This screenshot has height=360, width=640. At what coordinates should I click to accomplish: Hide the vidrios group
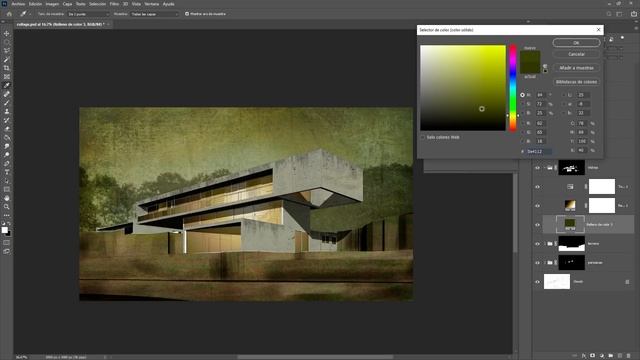(x=537, y=168)
